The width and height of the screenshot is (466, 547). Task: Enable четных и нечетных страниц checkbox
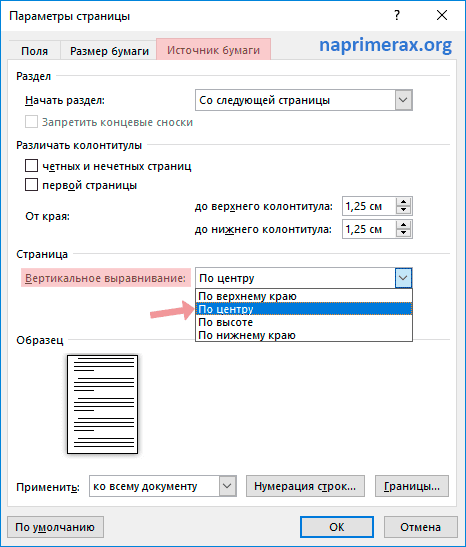[31, 166]
